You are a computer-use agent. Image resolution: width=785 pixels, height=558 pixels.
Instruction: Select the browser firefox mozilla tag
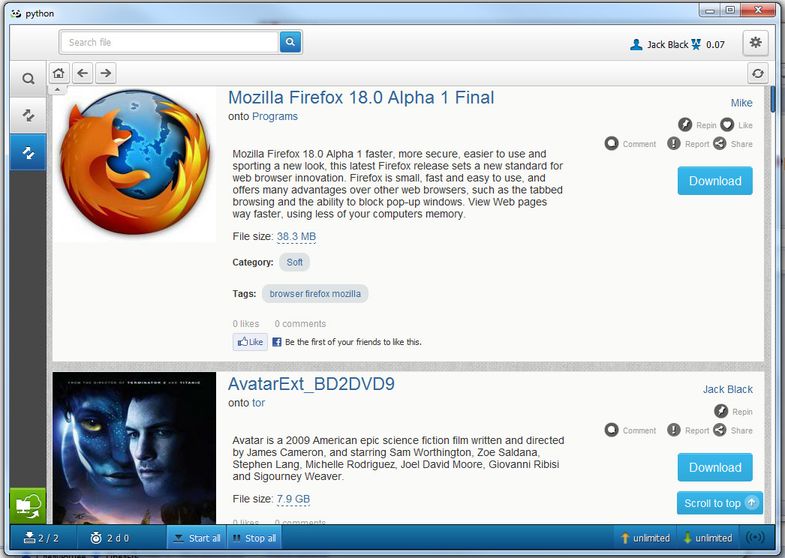point(315,294)
